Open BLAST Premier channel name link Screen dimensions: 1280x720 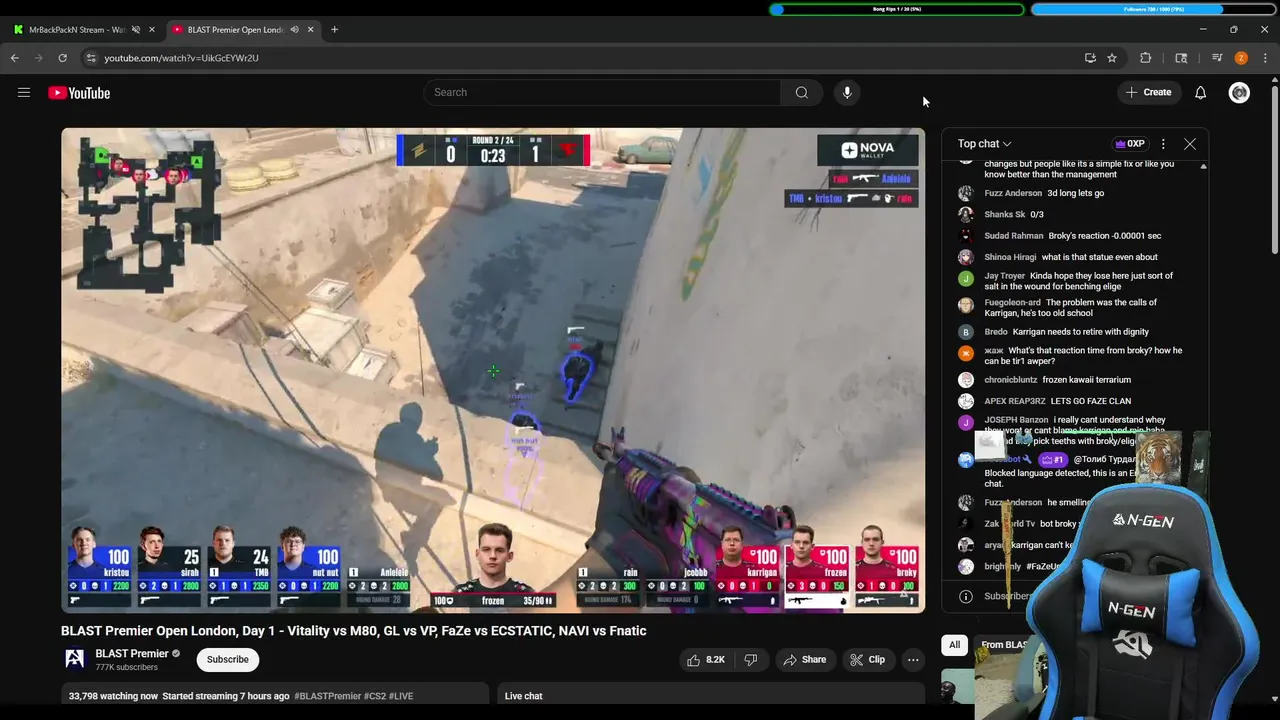(132, 654)
